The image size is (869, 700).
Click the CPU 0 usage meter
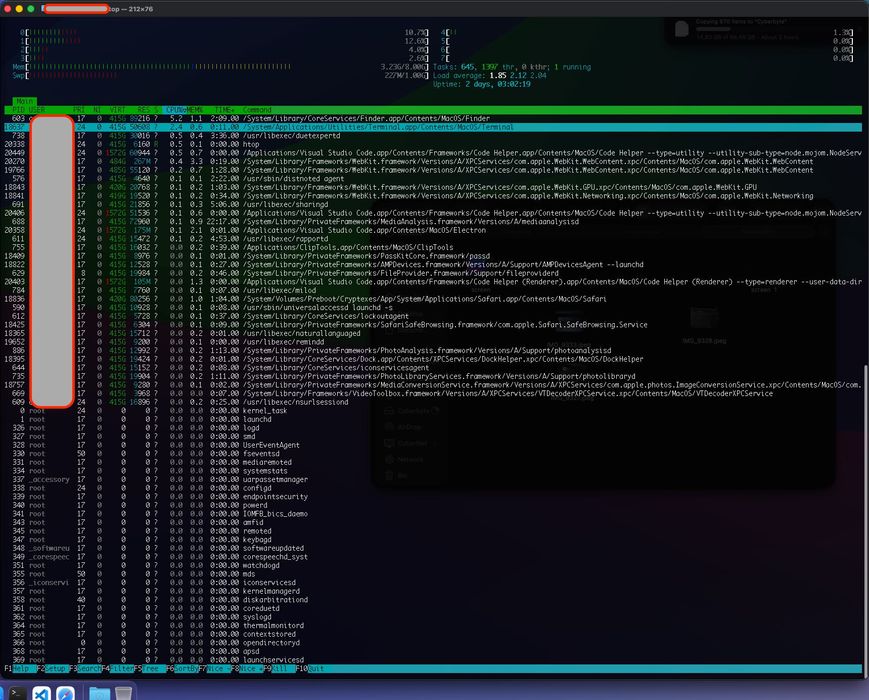pos(224,33)
